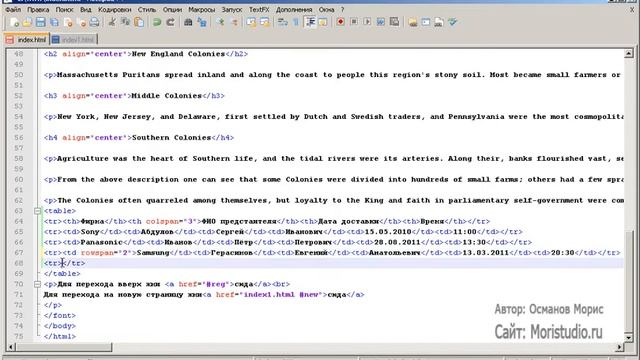Click the vertical scrollbar up arrow

[628, 53]
